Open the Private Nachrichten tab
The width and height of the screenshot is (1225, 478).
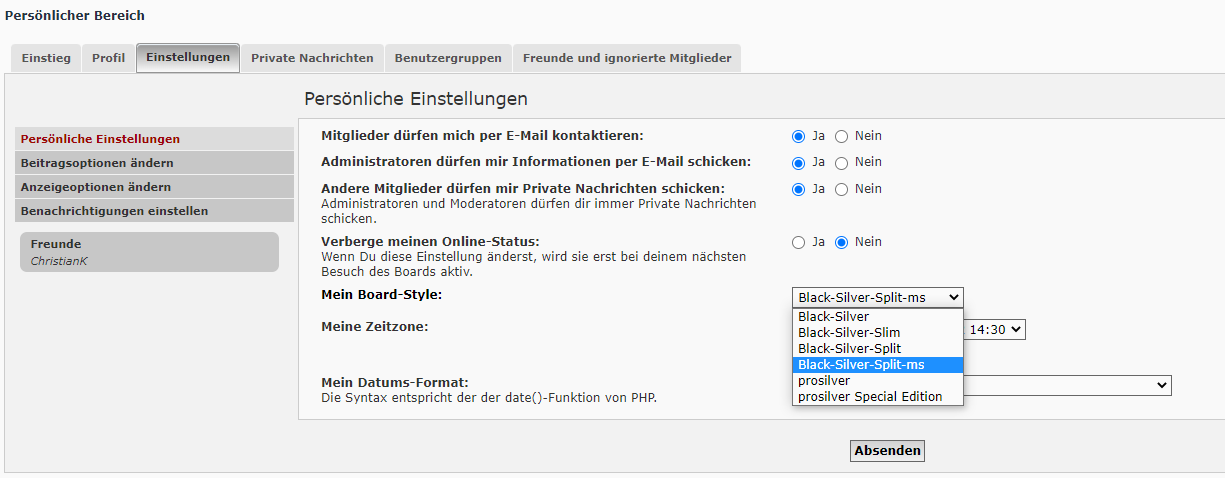point(312,58)
